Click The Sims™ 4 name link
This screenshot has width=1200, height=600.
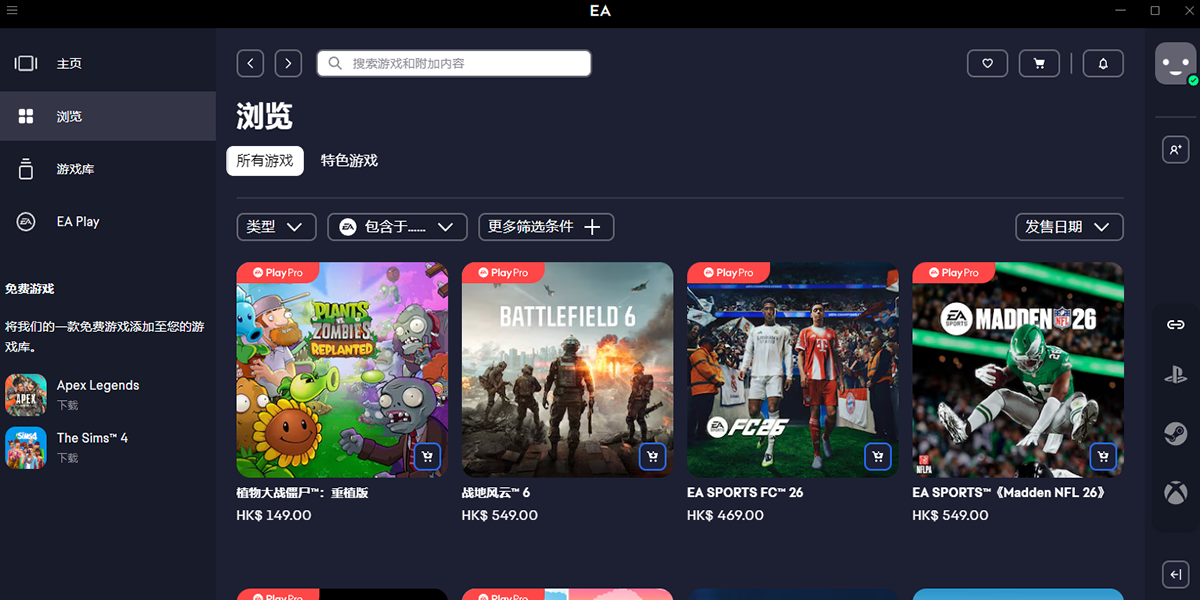coord(92,438)
